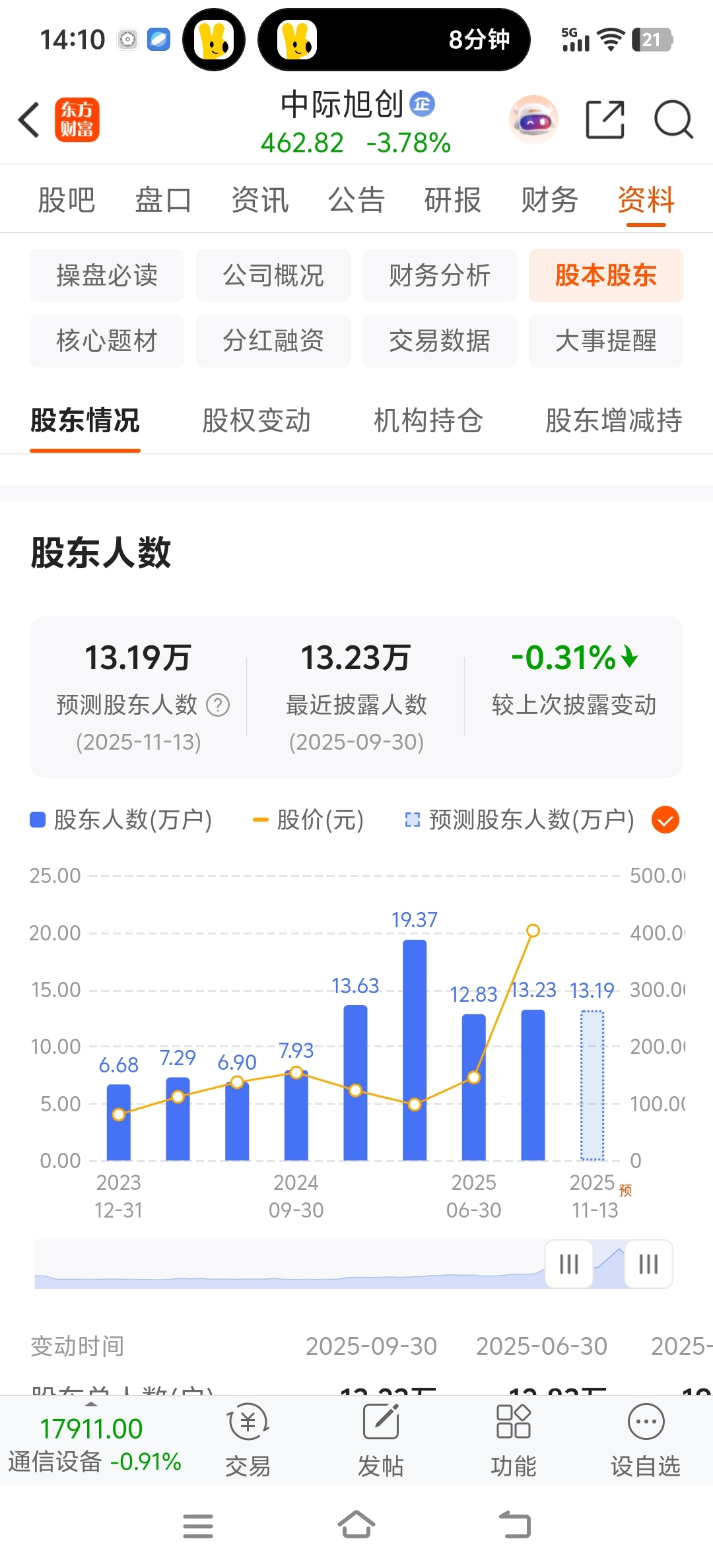Open the 公司概况 section

pos(273,275)
